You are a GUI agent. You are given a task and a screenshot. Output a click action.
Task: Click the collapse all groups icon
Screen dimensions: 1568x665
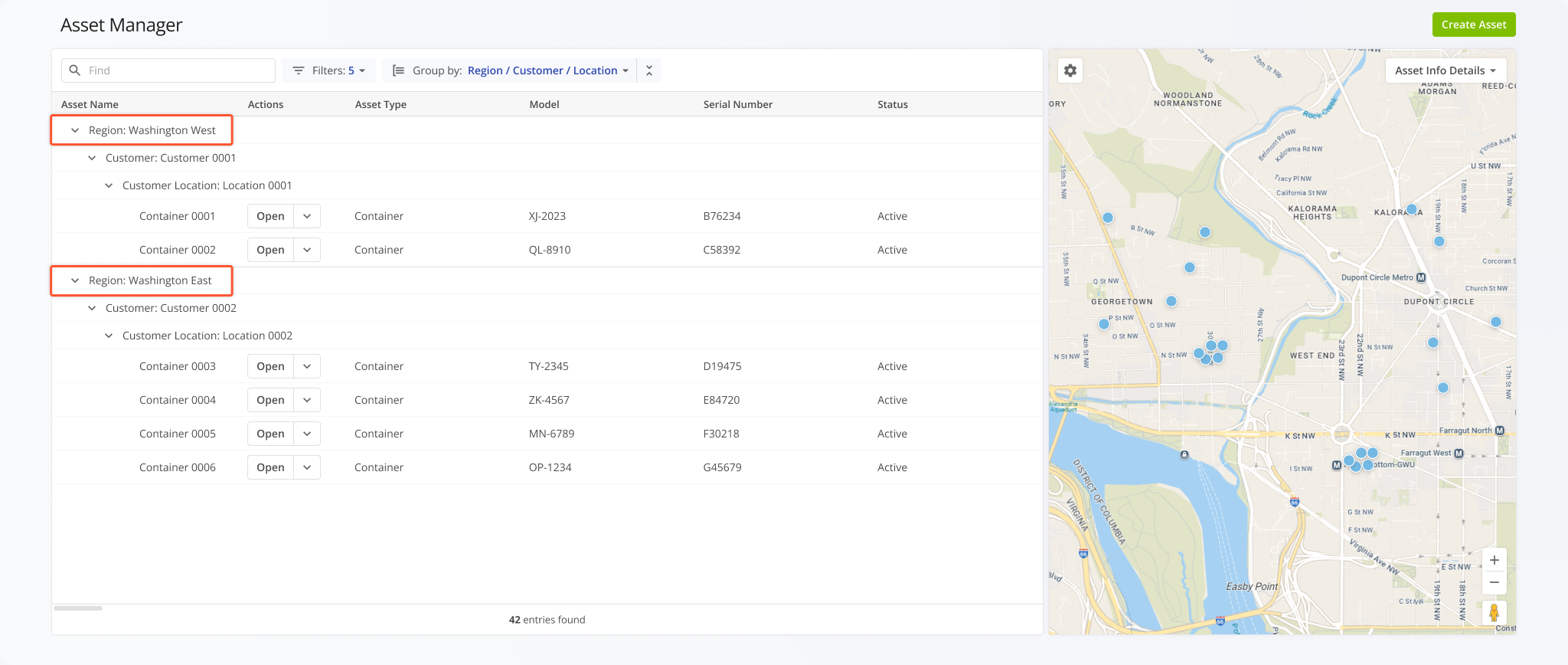tap(649, 70)
